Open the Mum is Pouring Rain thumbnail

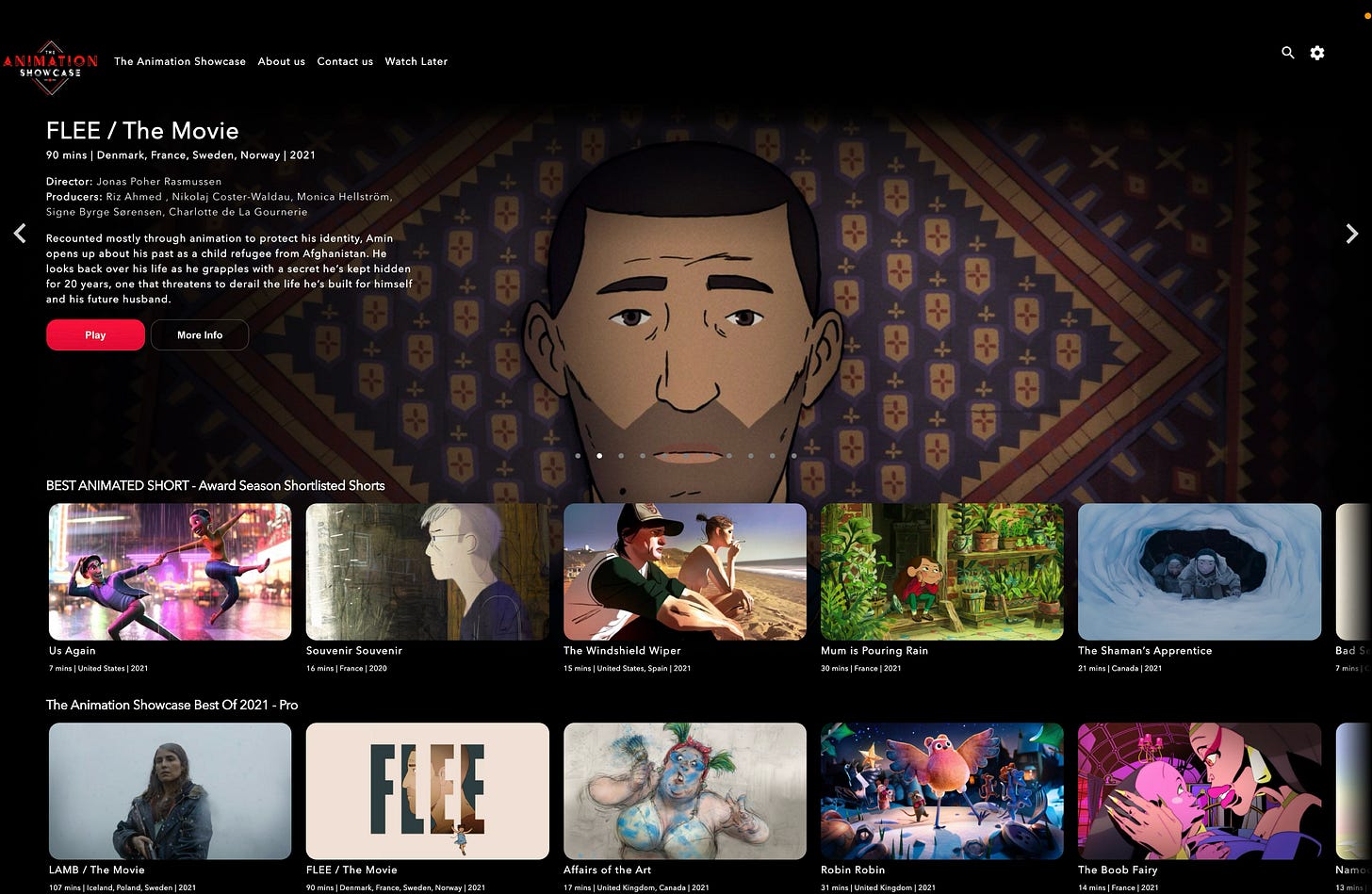click(942, 572)
